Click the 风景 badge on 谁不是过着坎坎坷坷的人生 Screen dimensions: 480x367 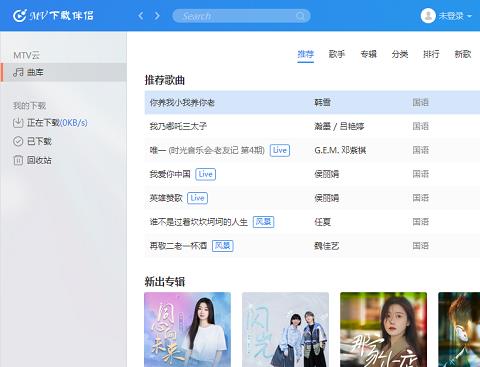coord(264,222)
